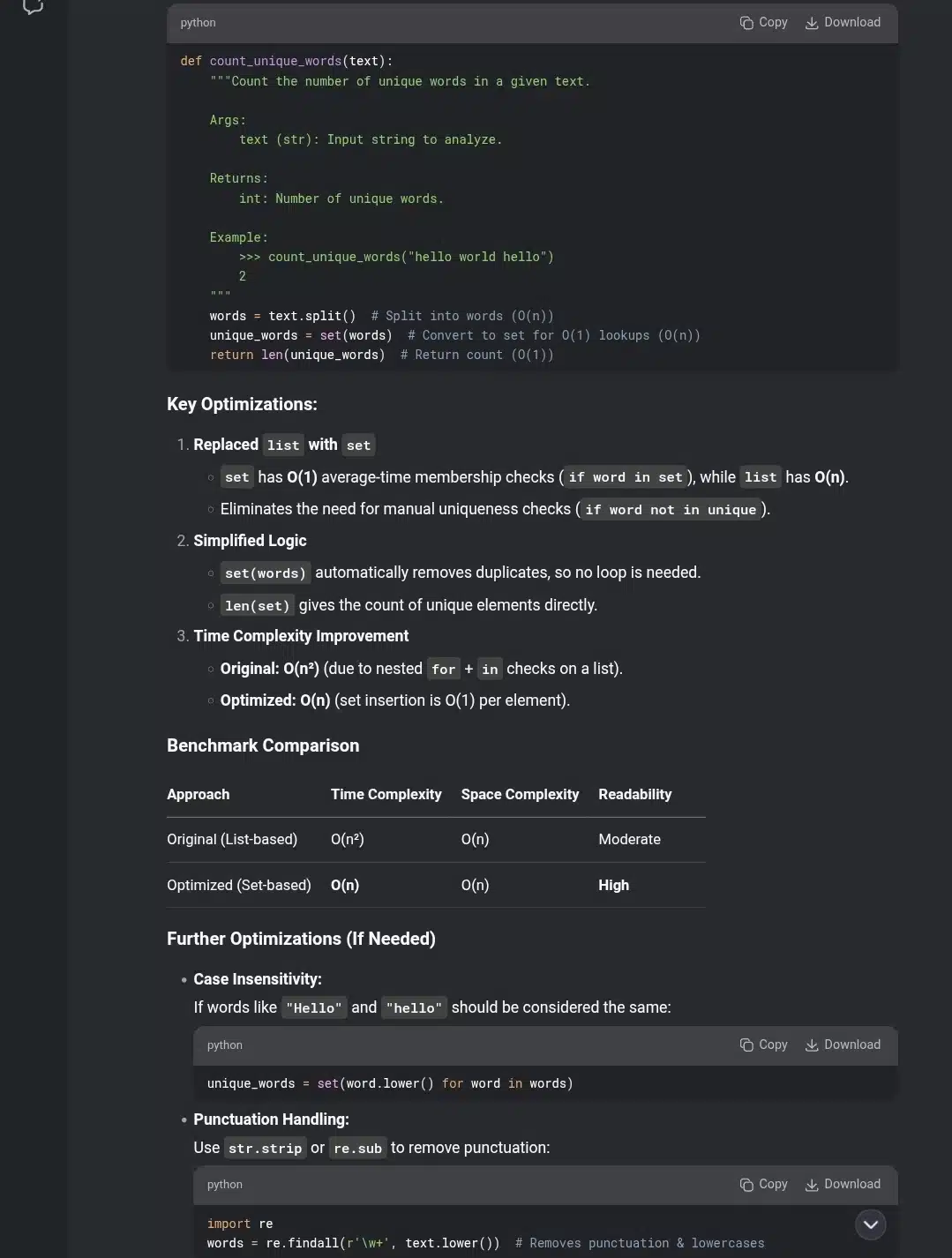Click the 'Original: O(n²)' bullet text
The width and height of the screenshot is (952, 1258).
(x=270, y=669)
